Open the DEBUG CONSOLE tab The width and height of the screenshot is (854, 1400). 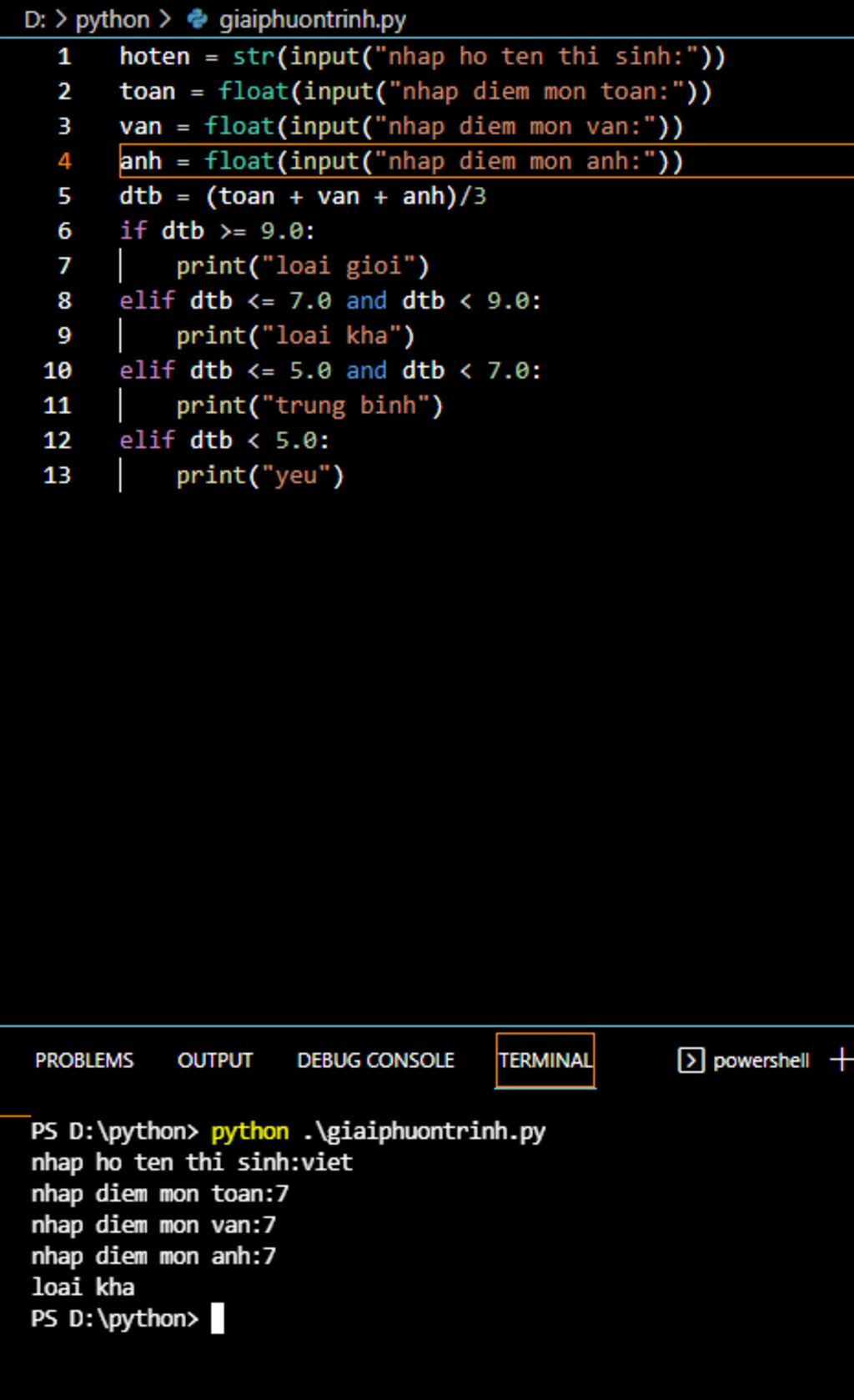coord(375,1060)
